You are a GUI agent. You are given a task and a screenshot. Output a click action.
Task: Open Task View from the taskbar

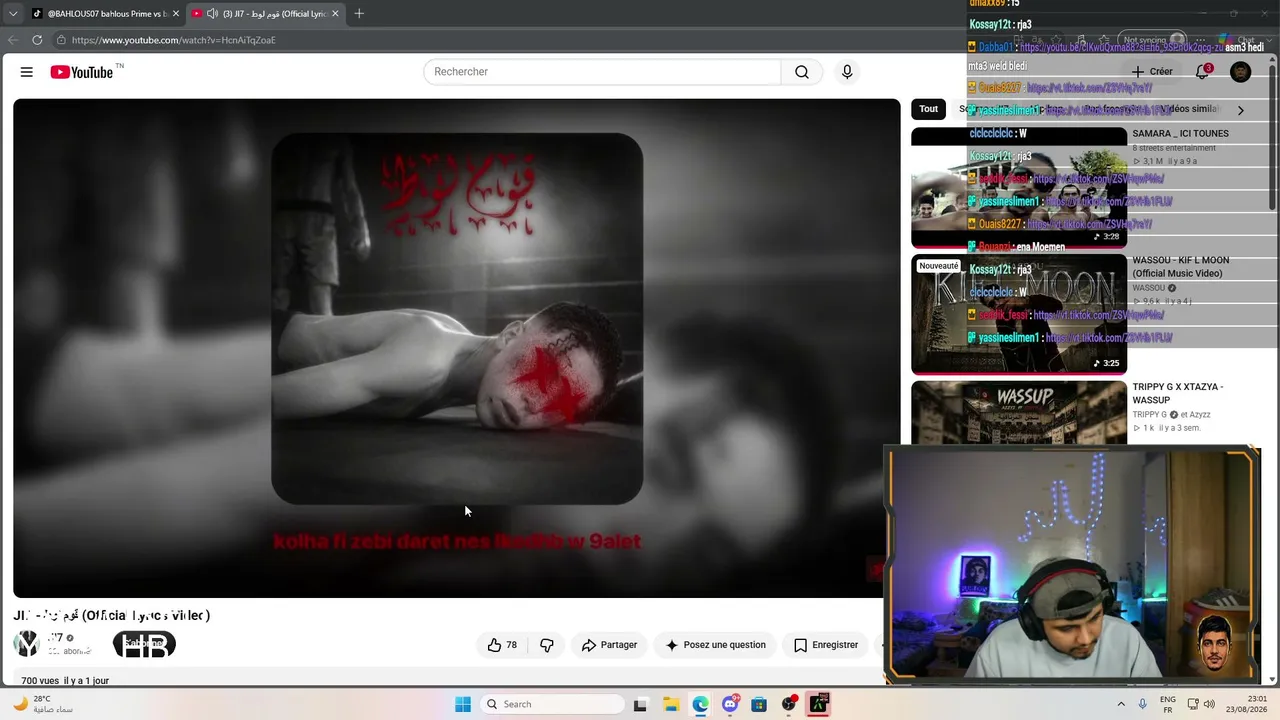point(640,704)
